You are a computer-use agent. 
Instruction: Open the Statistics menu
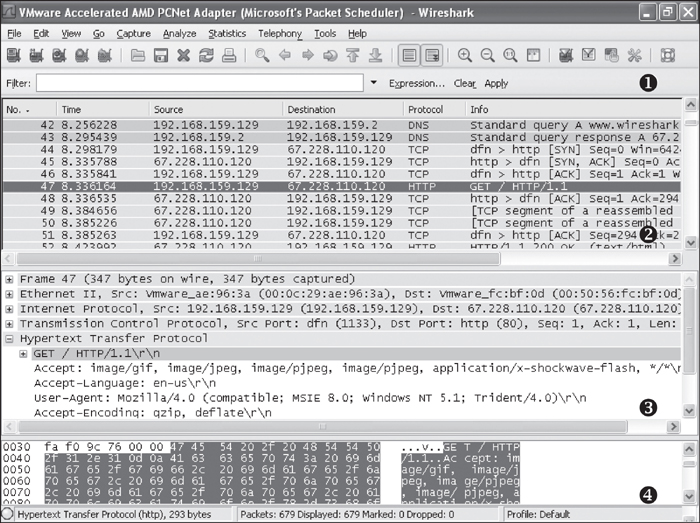point(227,33)
